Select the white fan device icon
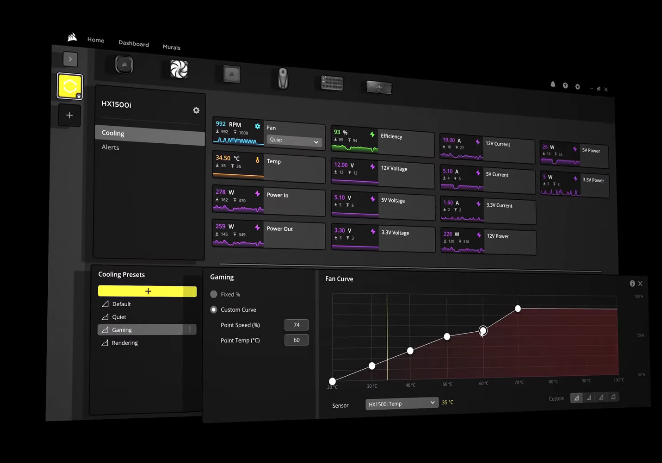Viewport: 662px width, 463px height. [x=179, y=69]
